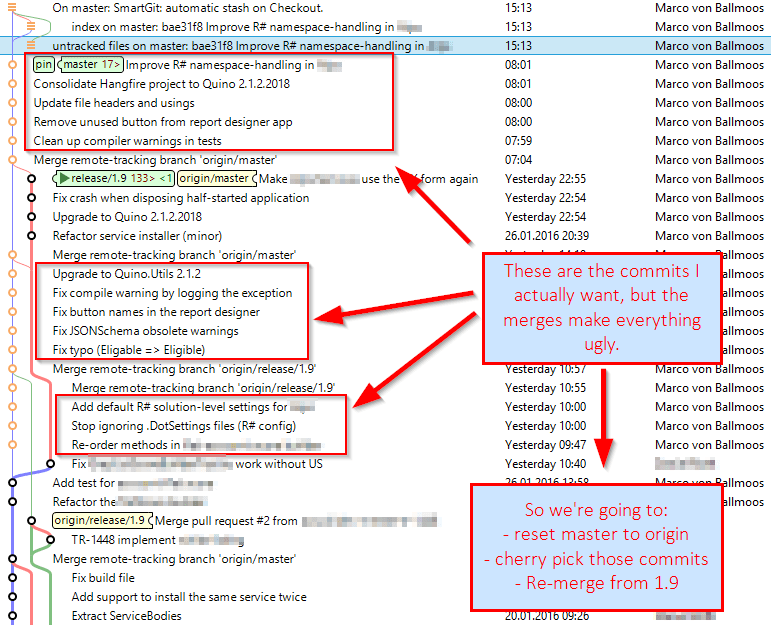
Task: Select 'index on master: bae31f8' stash row
Action: [x=386, y=27]
